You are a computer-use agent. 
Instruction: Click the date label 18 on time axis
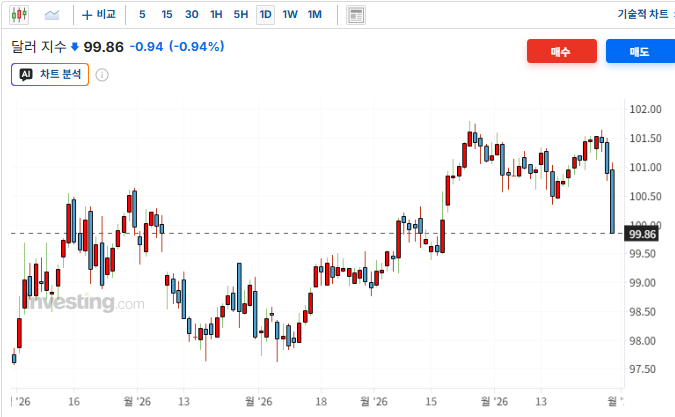tap(321, 402)
